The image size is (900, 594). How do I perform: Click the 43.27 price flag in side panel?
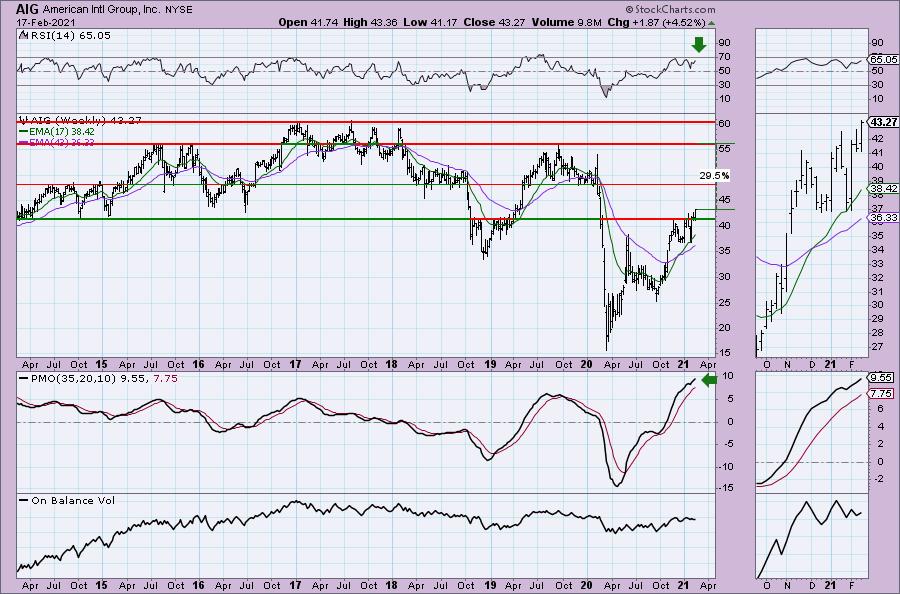(x=883, y=122)
